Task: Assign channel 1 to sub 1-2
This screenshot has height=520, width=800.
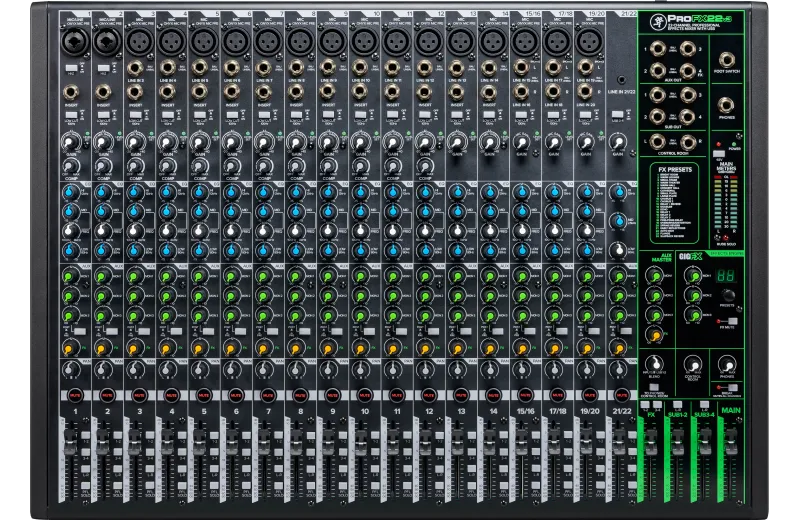Action: [85, 435]
